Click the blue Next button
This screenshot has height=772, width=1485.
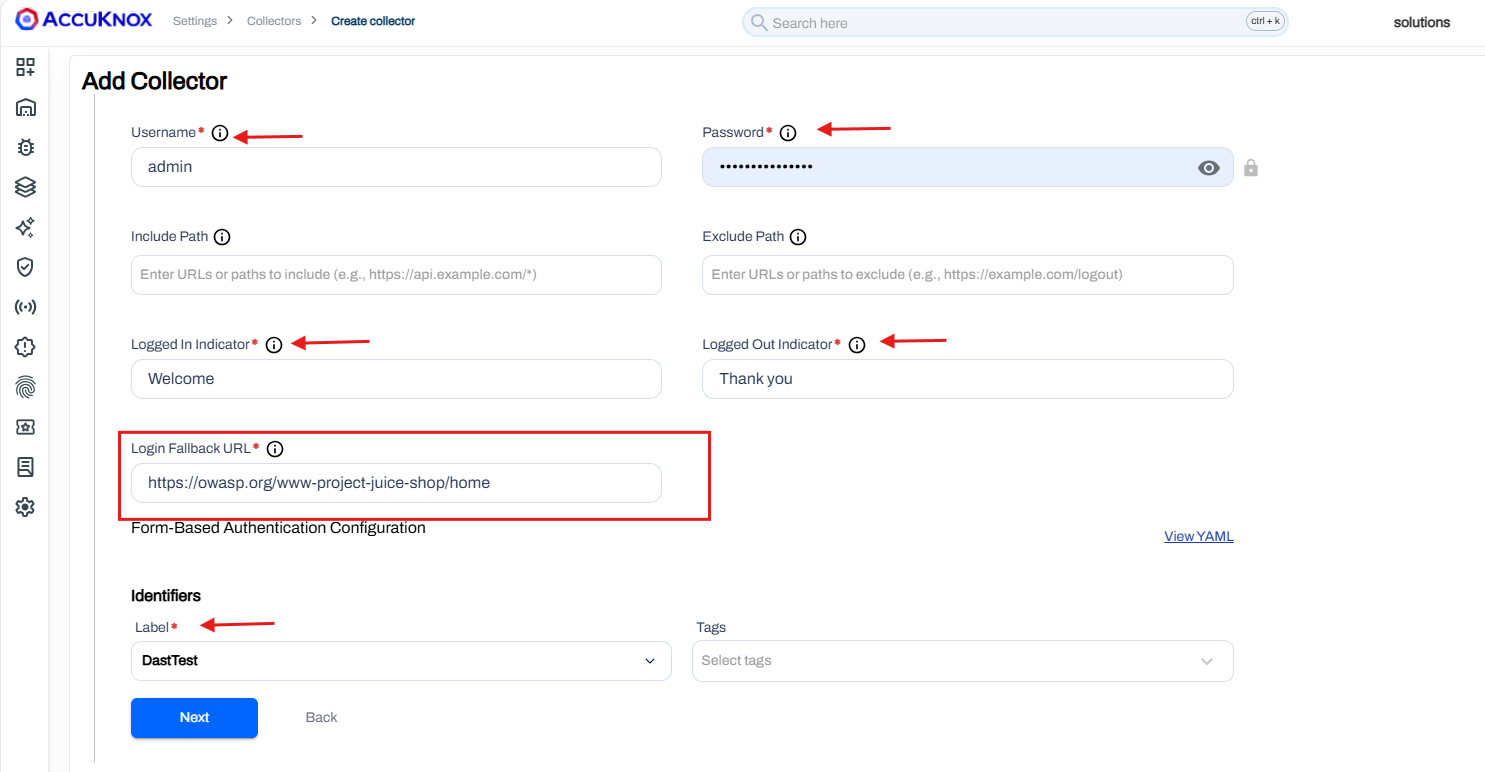click(x=194, y=718)
